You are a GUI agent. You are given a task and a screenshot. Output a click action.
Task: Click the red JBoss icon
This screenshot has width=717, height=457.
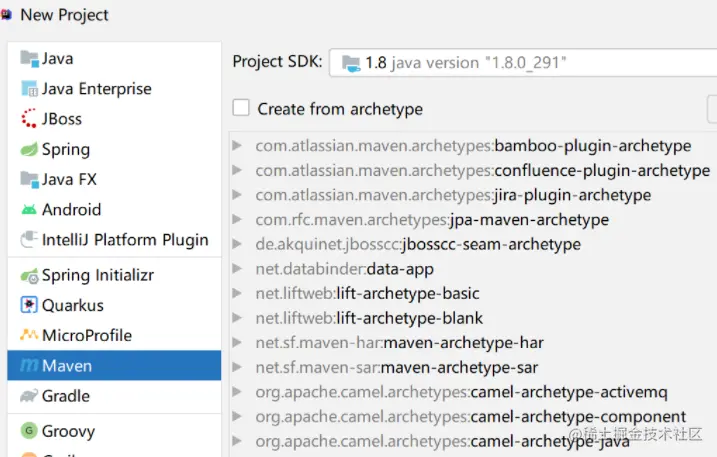(29, 118)
